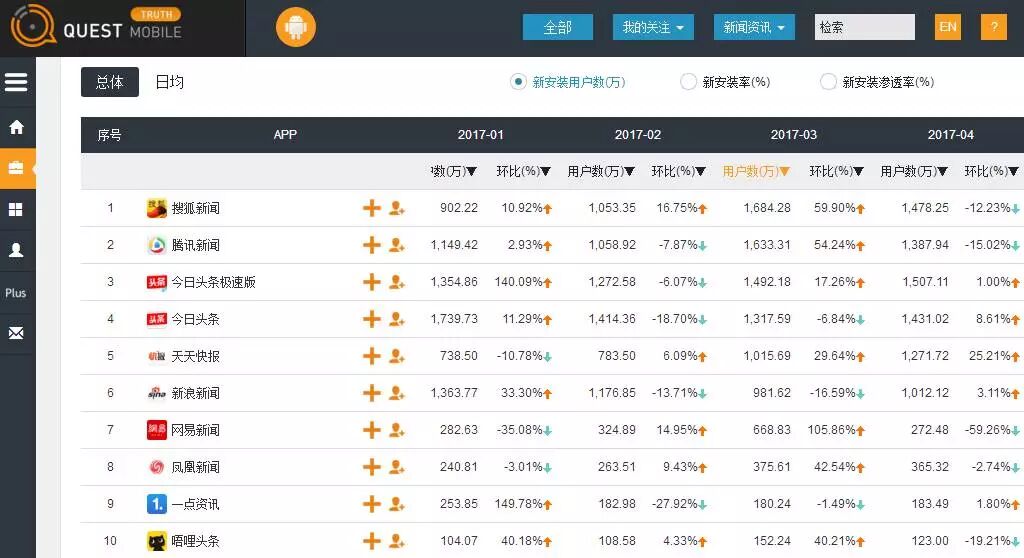Click the 网易新闻 app logo

click(x=157, y=430)
